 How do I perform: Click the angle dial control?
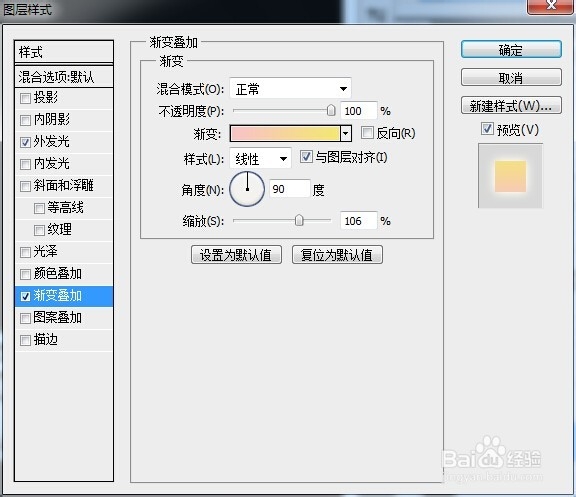click(x=247, y=189)
